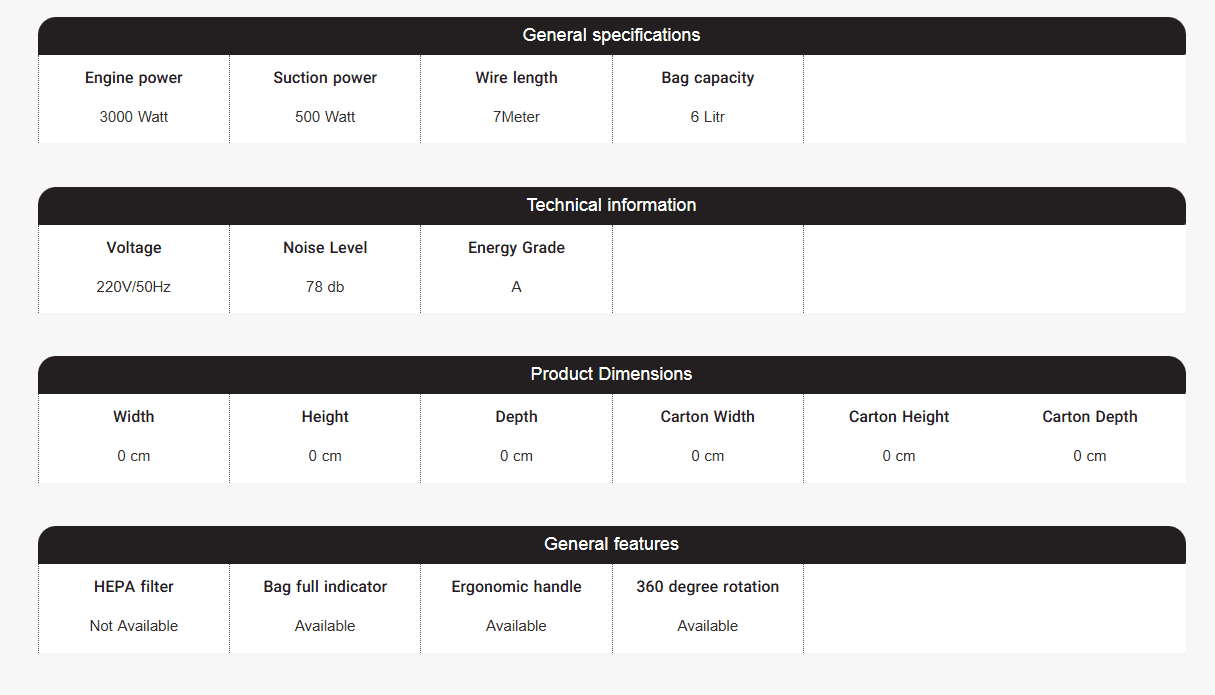
Task: Click the General specifications header bar
Action: pos(612,35)
